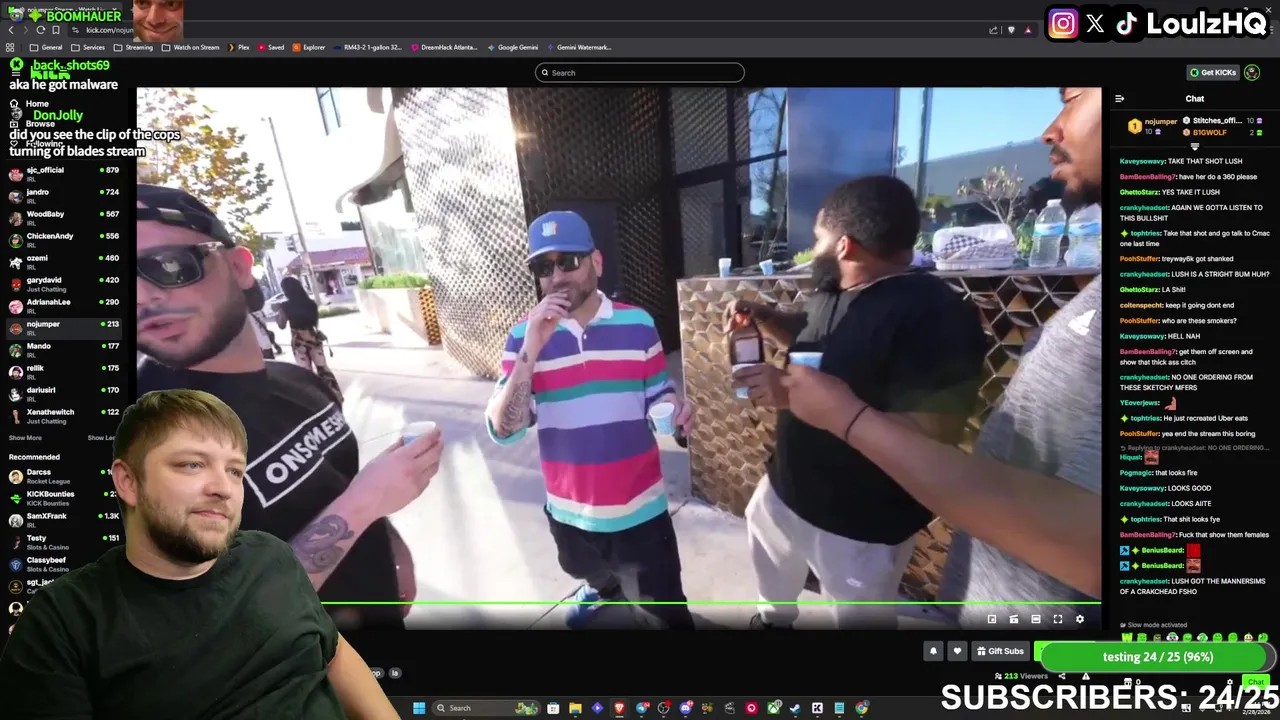Select the Chat header tab

coord(1195,98)
